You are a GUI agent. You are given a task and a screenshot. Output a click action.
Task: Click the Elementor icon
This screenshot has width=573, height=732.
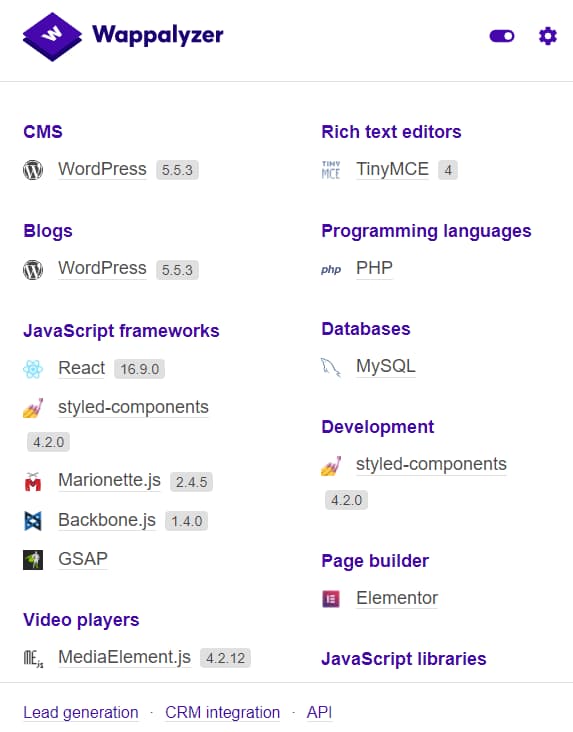point(331,598)
